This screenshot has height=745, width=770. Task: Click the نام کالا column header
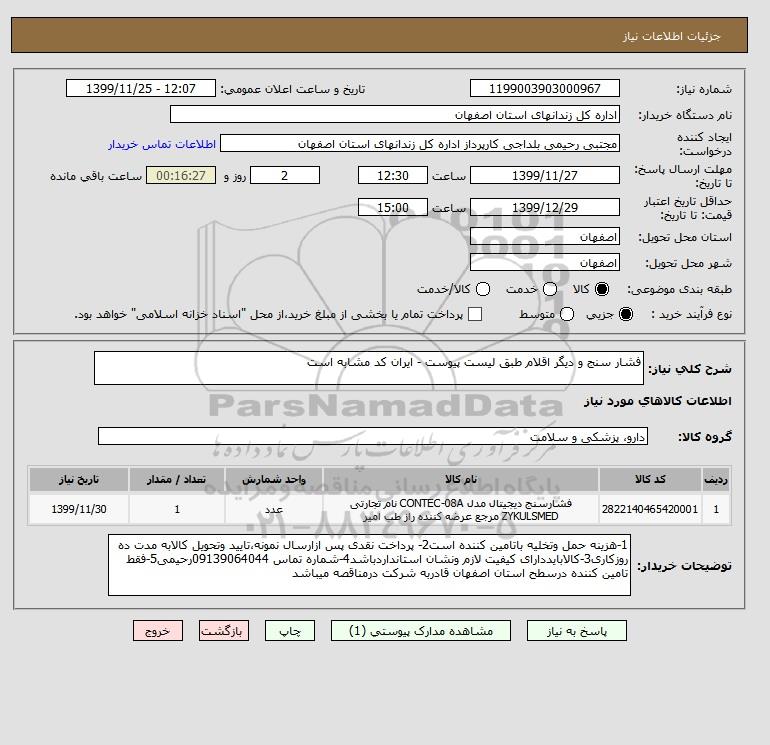click(x=461, y=479)
